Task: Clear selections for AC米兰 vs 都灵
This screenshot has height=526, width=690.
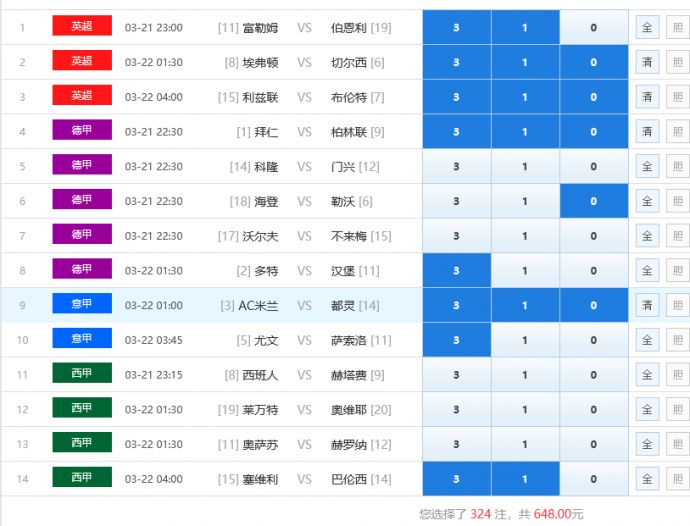Action: [x=647, y=305]
